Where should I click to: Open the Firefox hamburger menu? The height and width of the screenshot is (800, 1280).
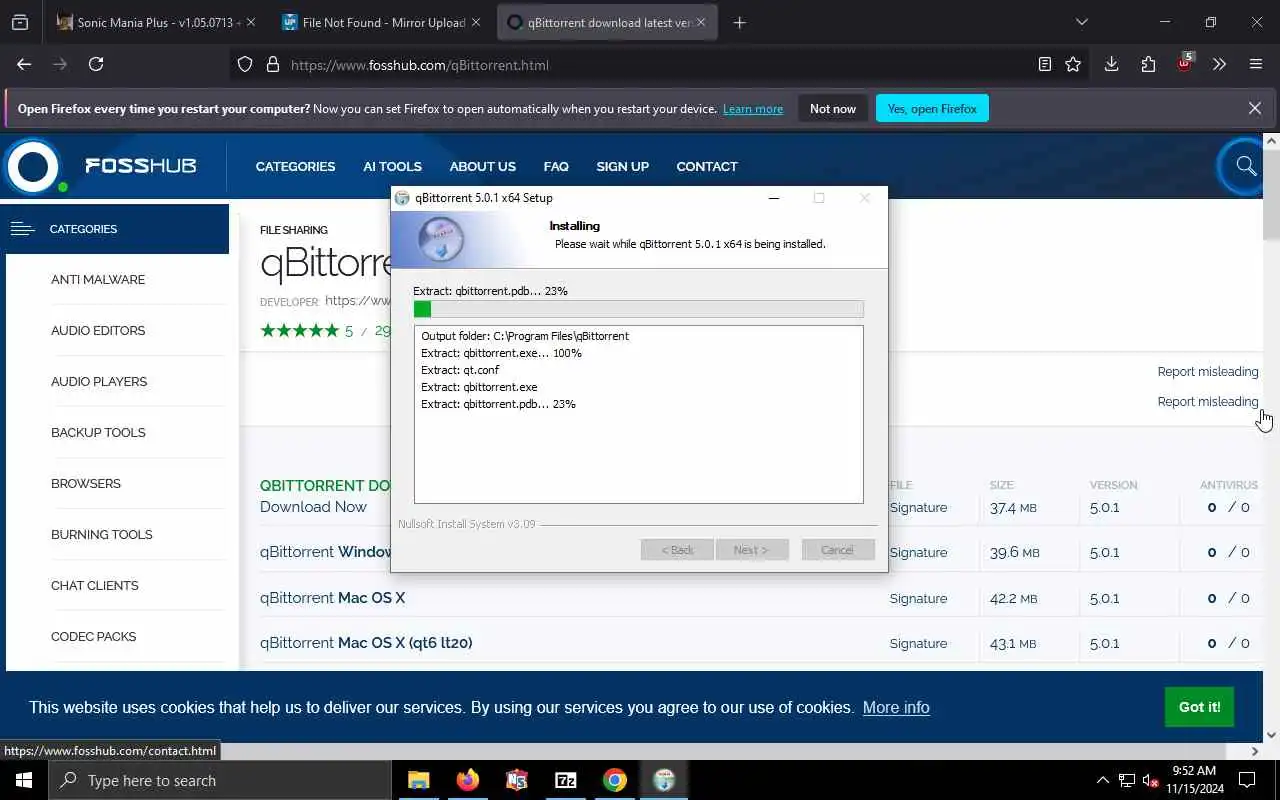tap(1256, 64)
